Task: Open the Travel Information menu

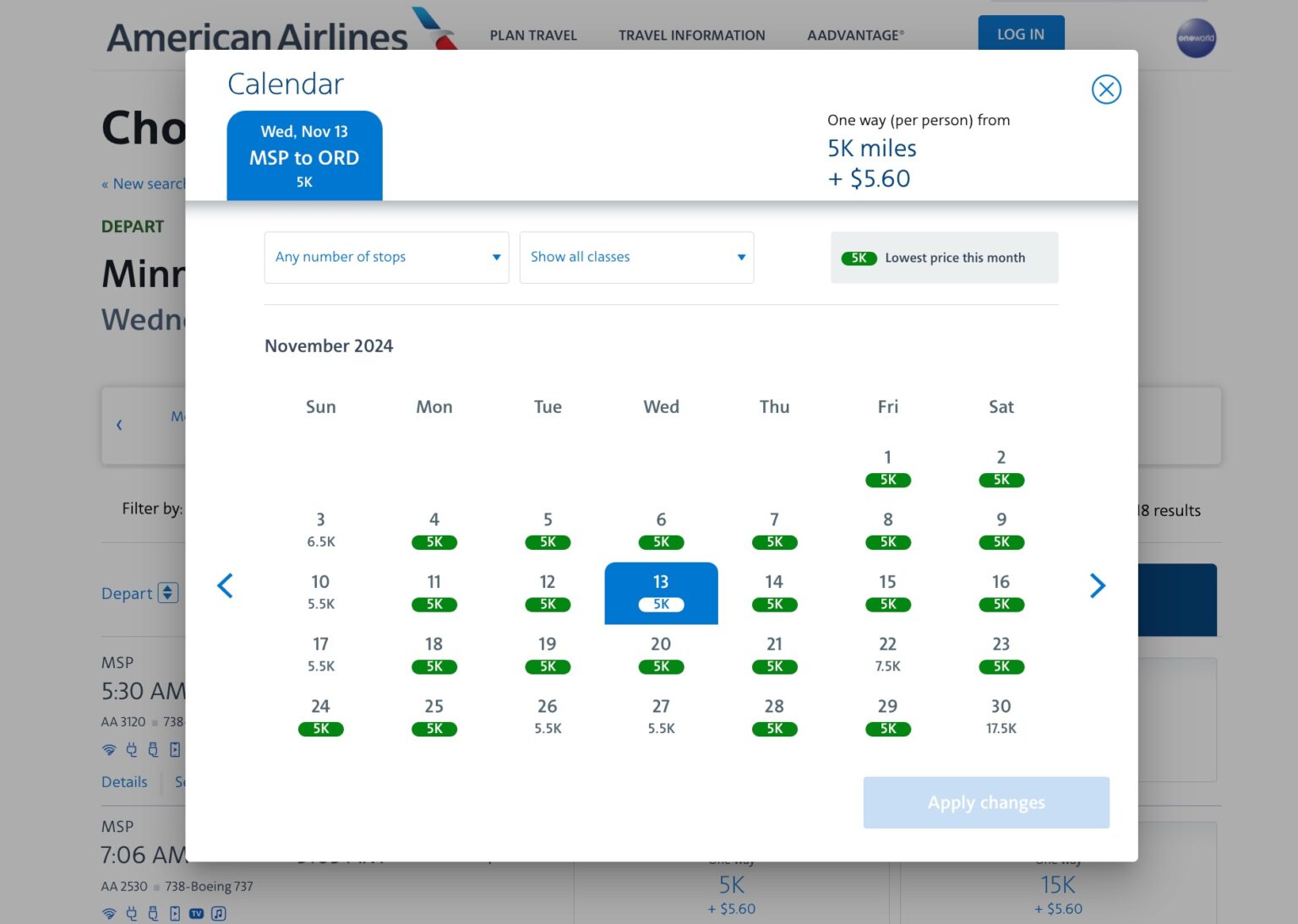Action: (691, 35)
